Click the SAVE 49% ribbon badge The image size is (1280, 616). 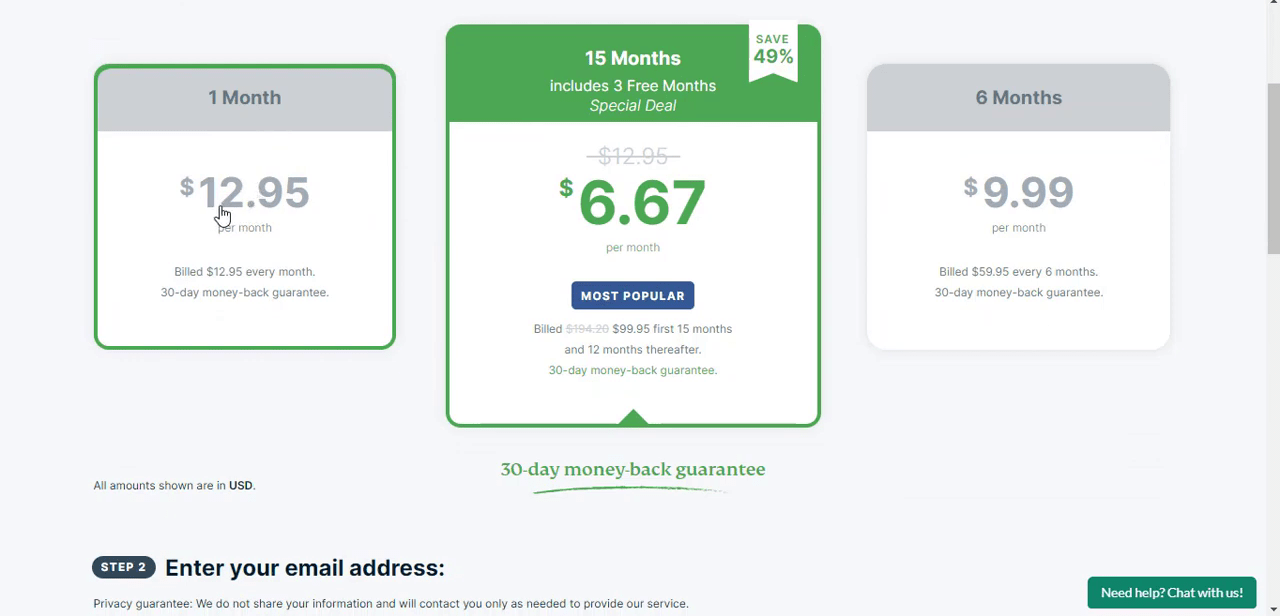tap(773, 51)
